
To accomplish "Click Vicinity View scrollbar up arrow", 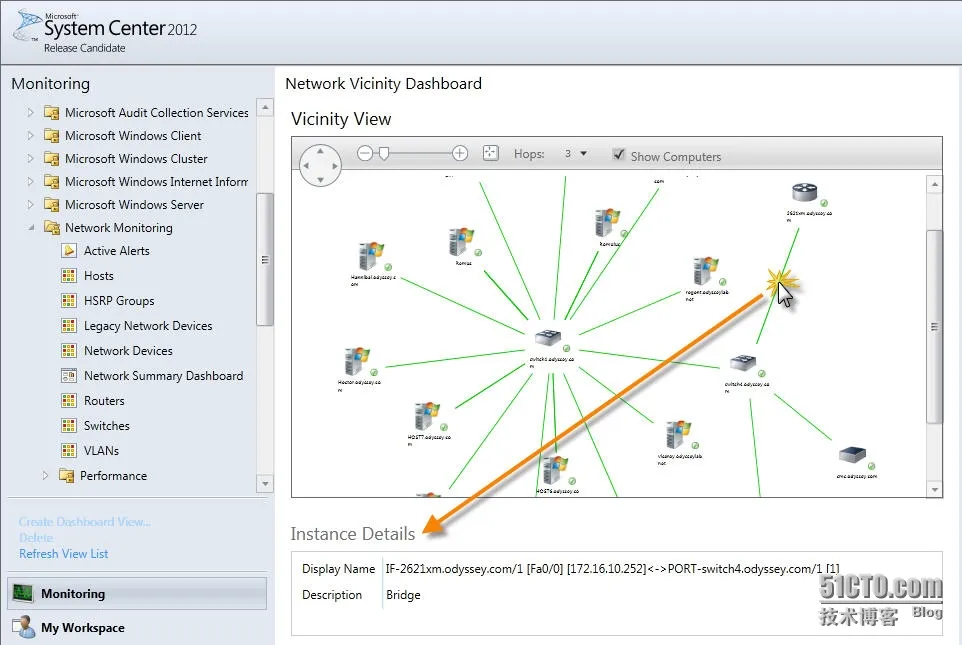I will point(934,184).
